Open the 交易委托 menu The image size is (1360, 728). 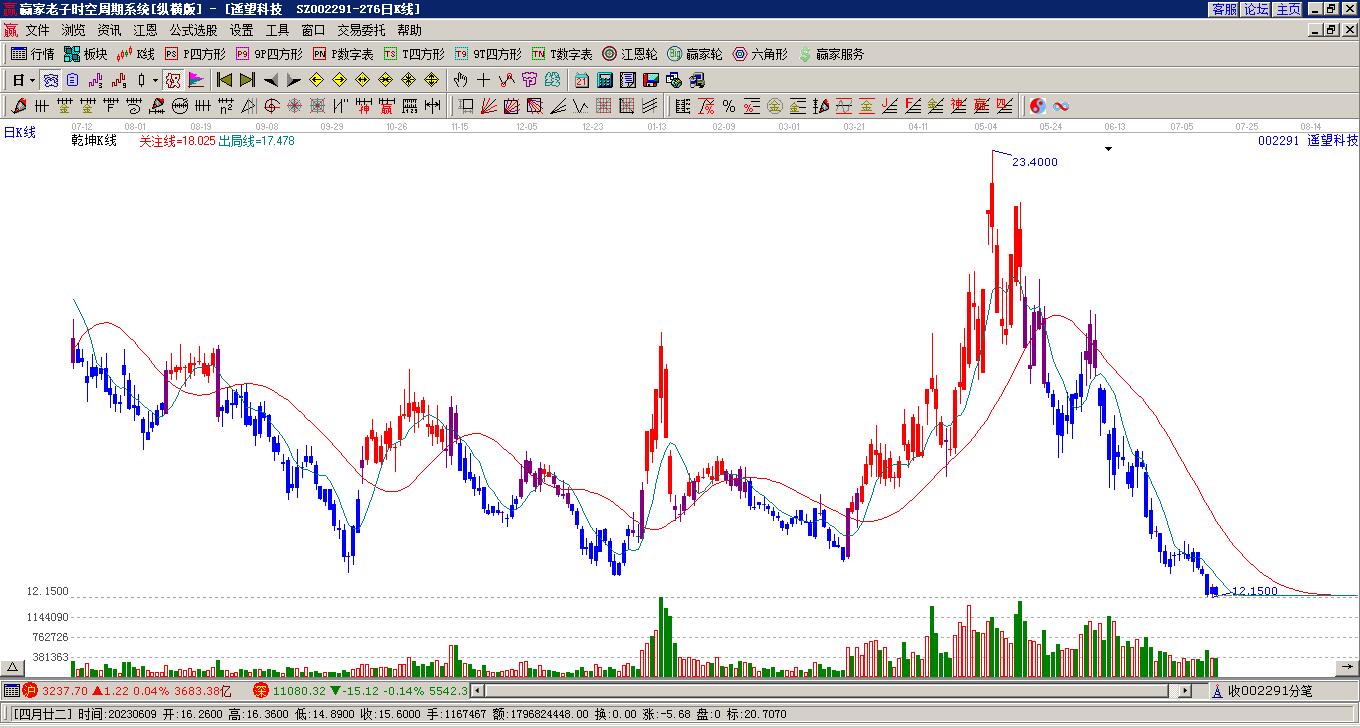360,30
